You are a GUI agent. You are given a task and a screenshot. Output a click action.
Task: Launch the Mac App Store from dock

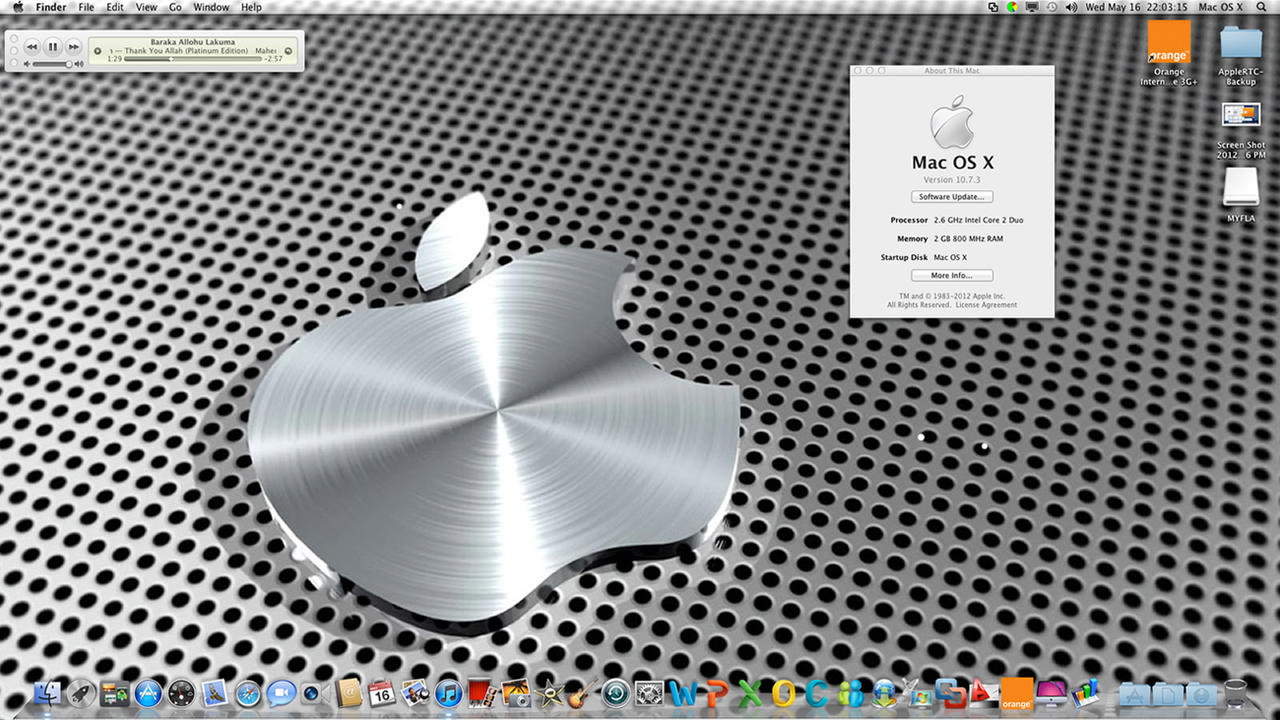coord(149,692)
